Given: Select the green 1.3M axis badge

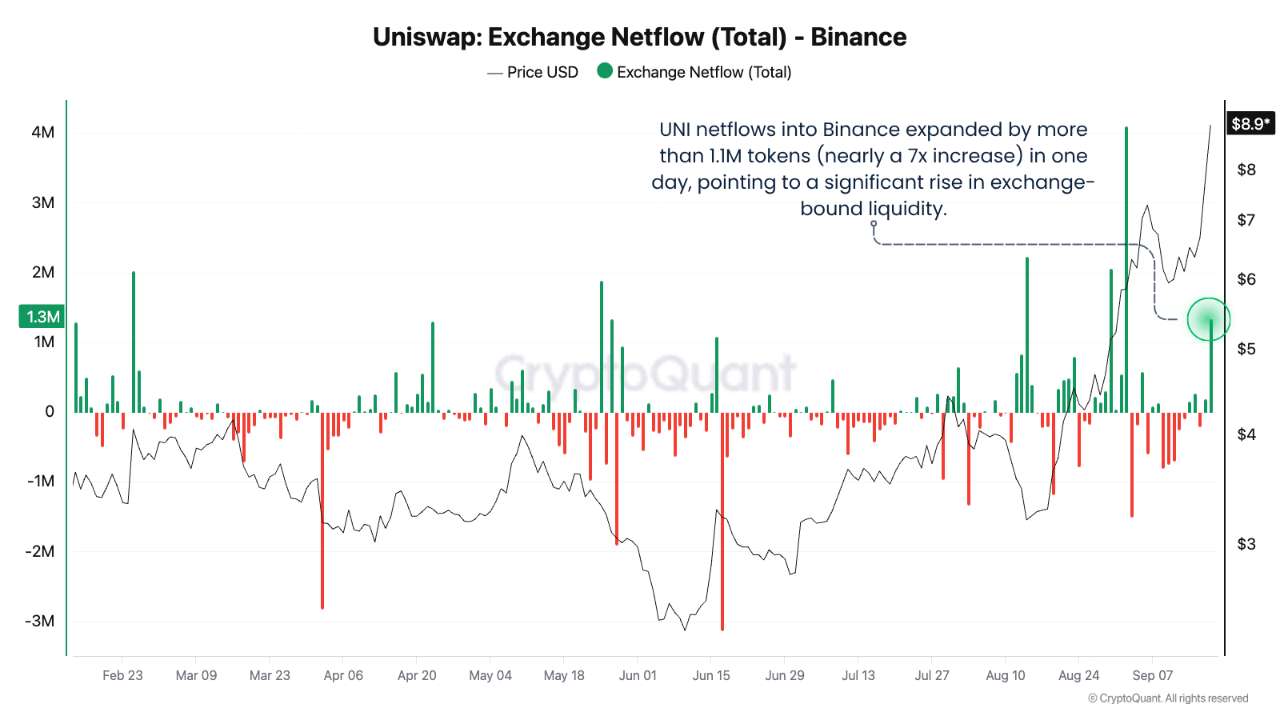Looking at the screenshot, I should coord(41,317).
